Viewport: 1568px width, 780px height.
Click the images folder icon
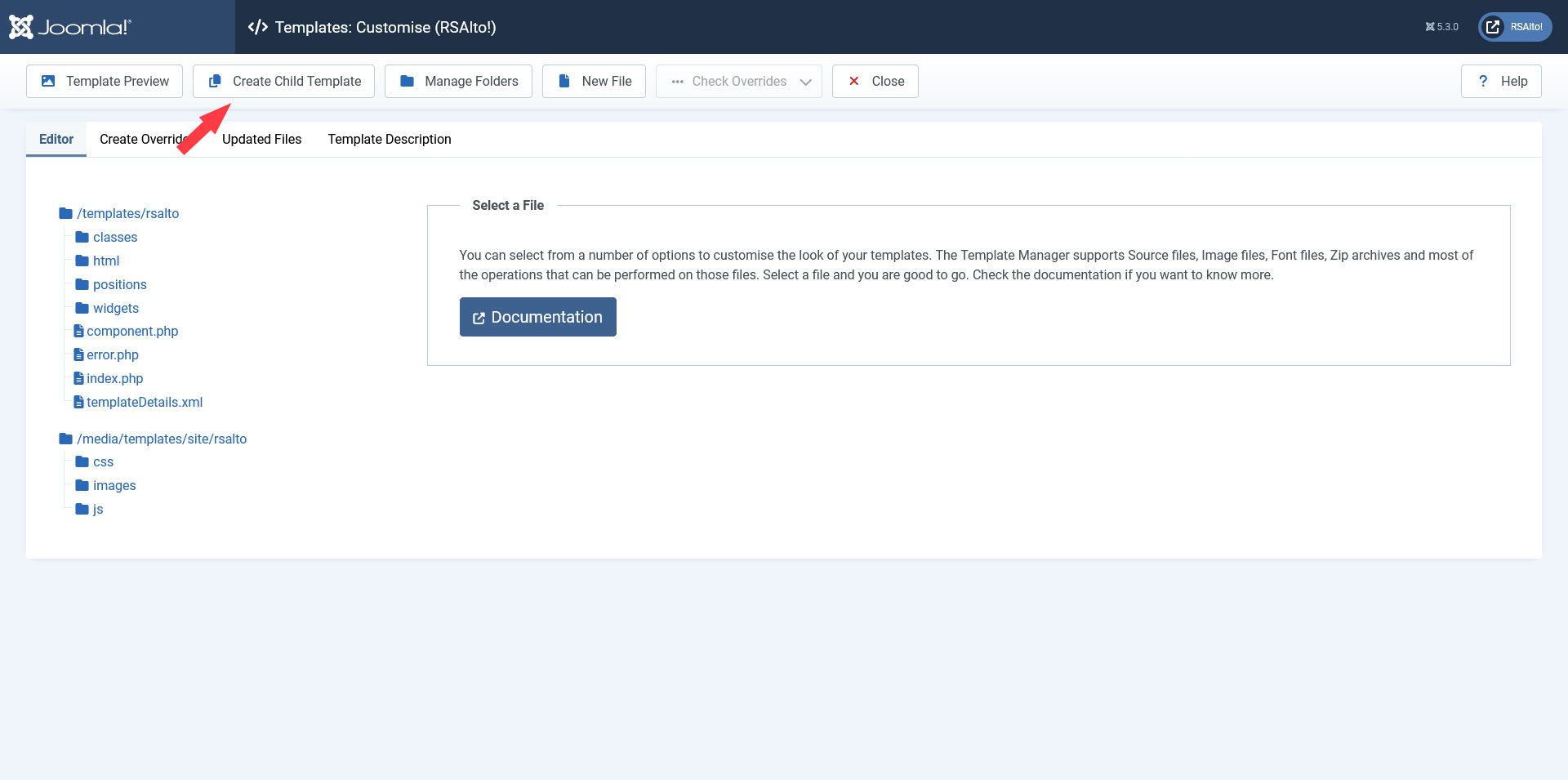pyautogui.click(x=82, y=485)
